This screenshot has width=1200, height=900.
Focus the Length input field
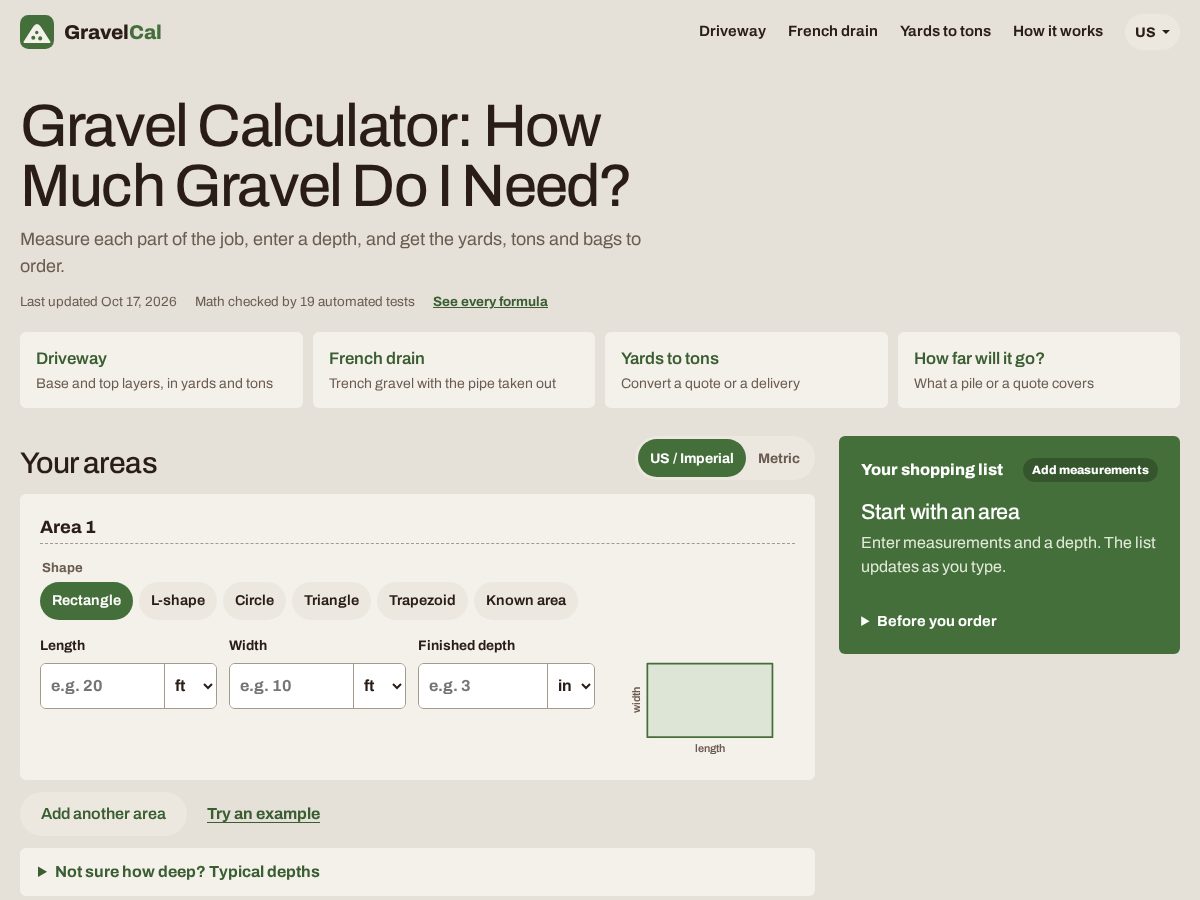click(102, 686)
